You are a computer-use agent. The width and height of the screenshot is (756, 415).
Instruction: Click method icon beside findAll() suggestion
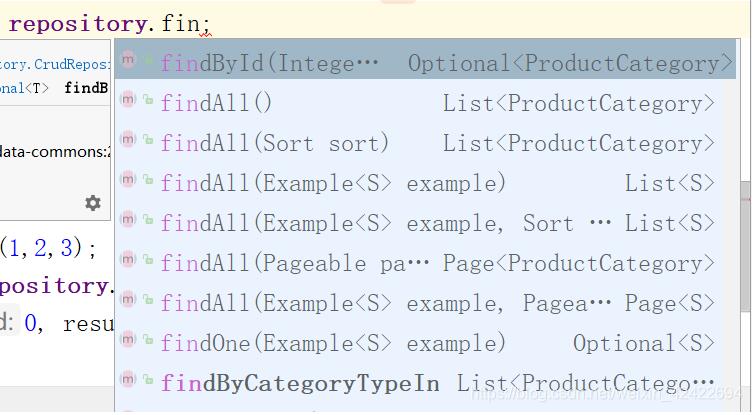point(128,101)
